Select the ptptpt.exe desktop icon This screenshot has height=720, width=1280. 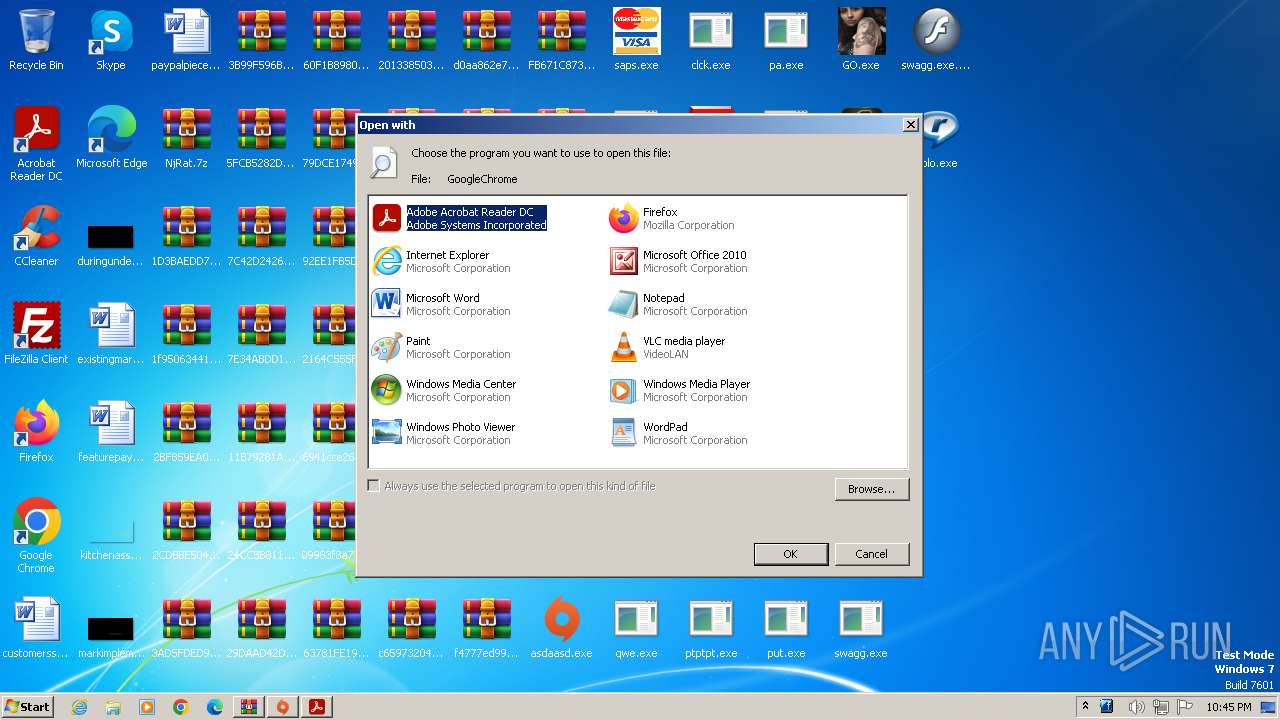click(x=711, y=628)
